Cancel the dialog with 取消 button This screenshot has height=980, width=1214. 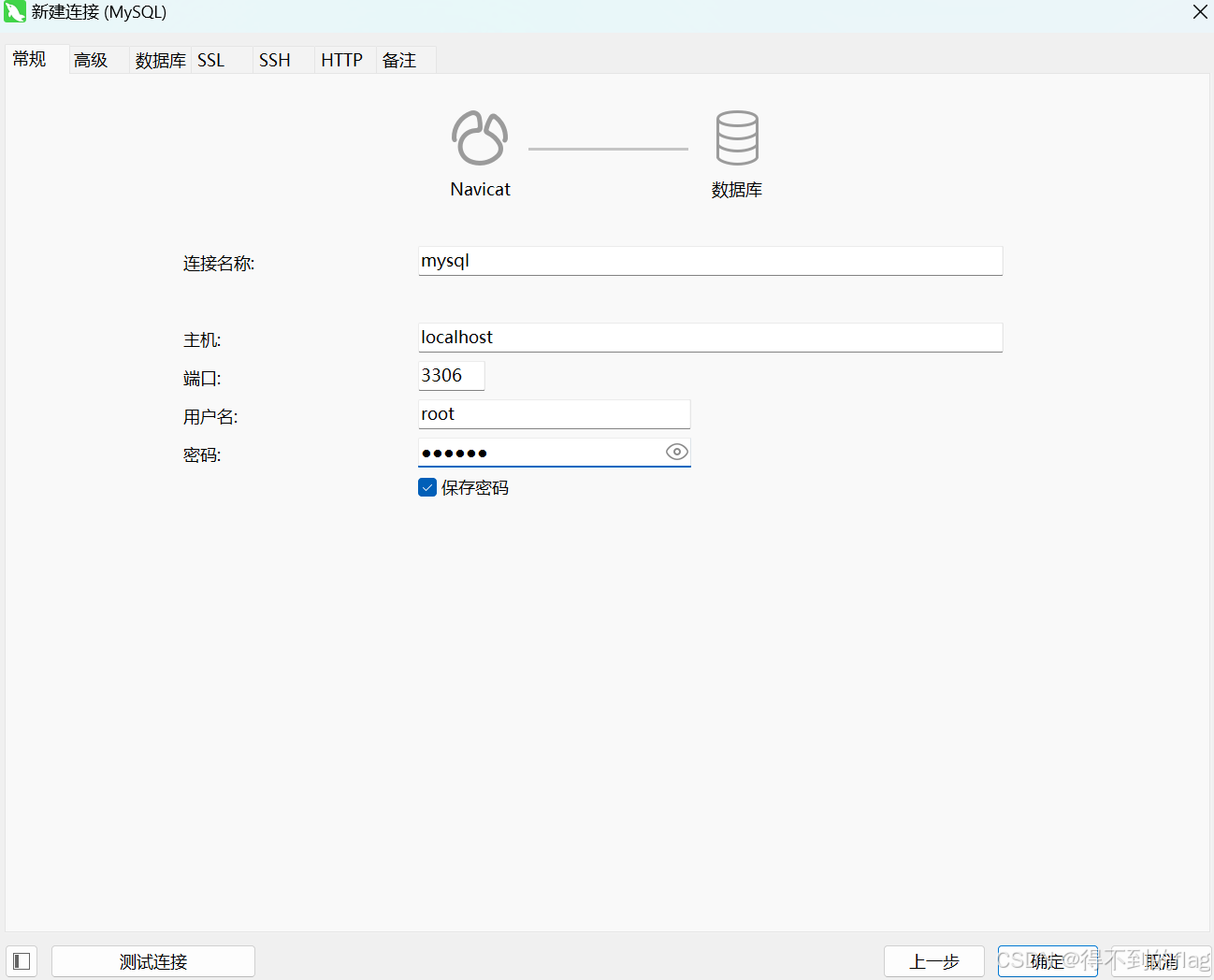tap(1162, 961)
